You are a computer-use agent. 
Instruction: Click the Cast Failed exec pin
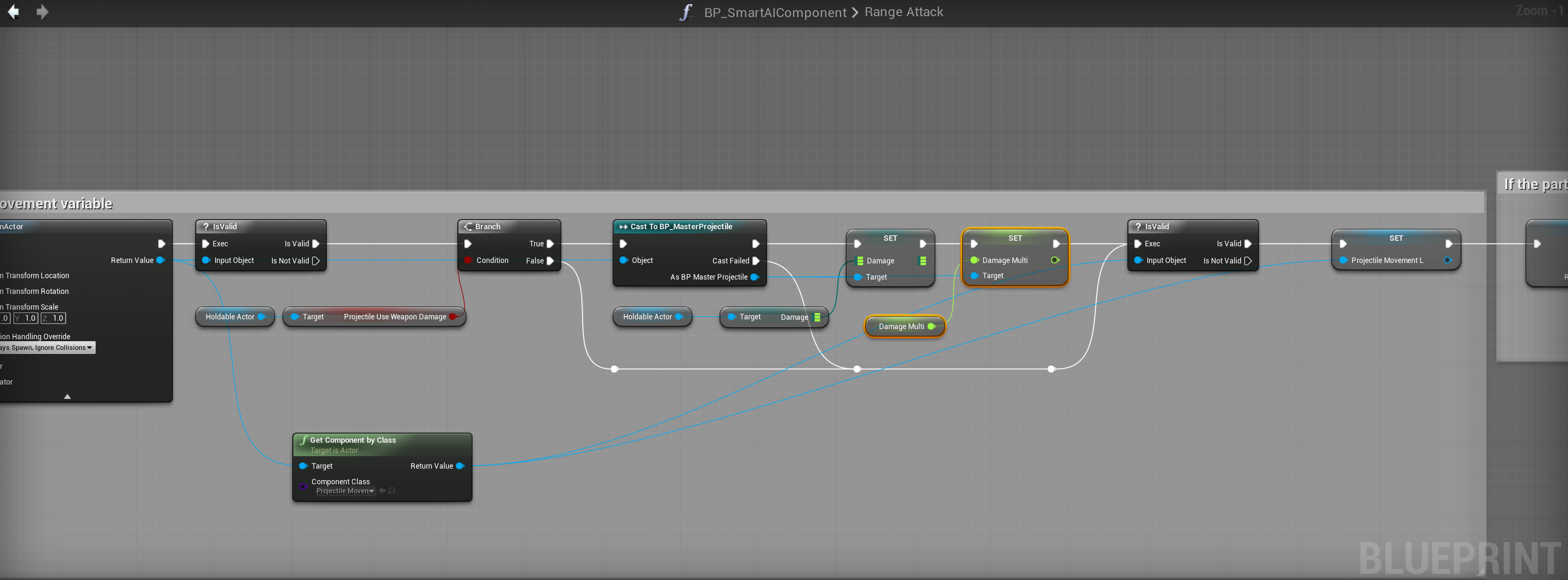click(x=756, y=261)
